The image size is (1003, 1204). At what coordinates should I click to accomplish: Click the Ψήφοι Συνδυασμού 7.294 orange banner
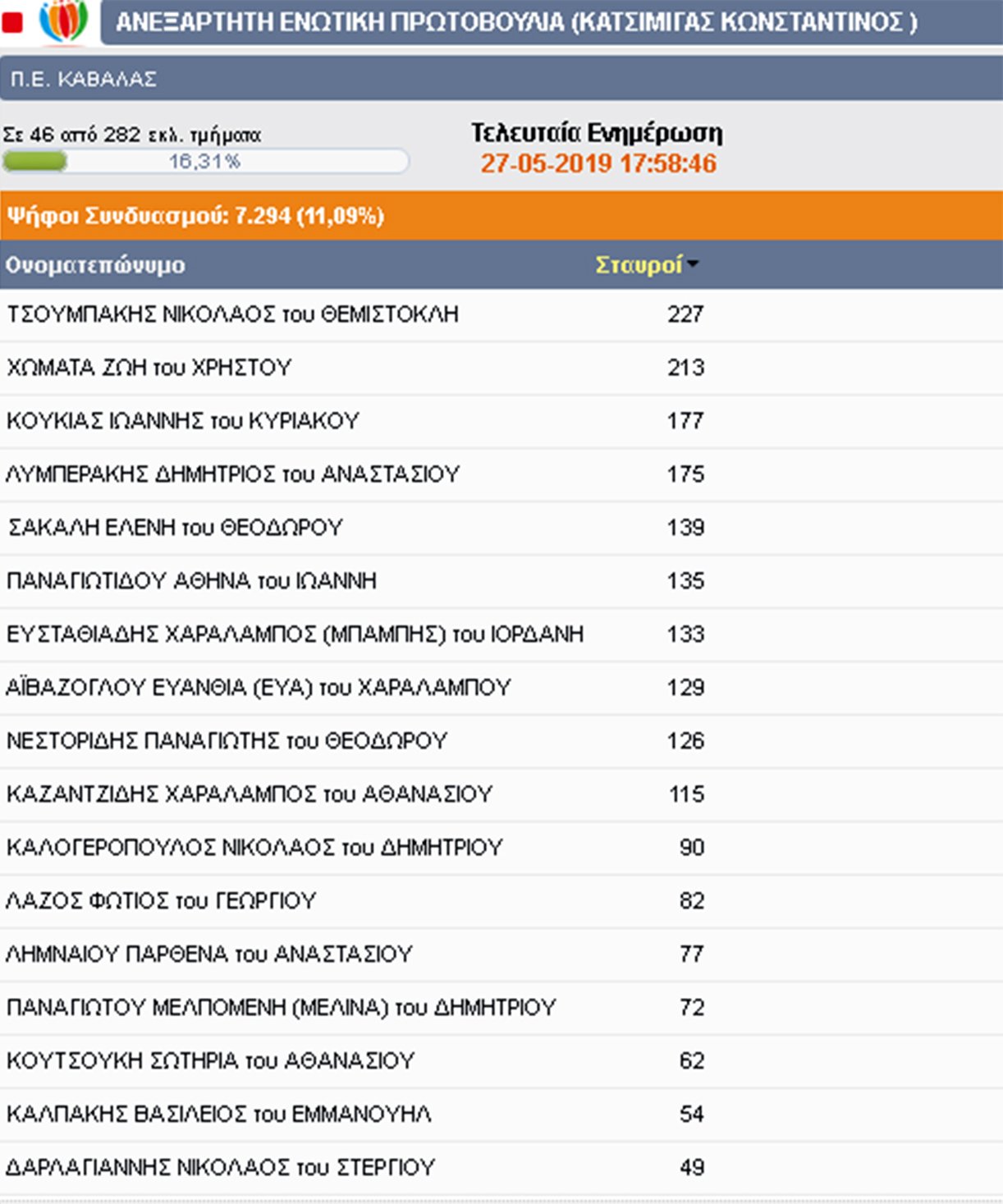coord(501,216)
